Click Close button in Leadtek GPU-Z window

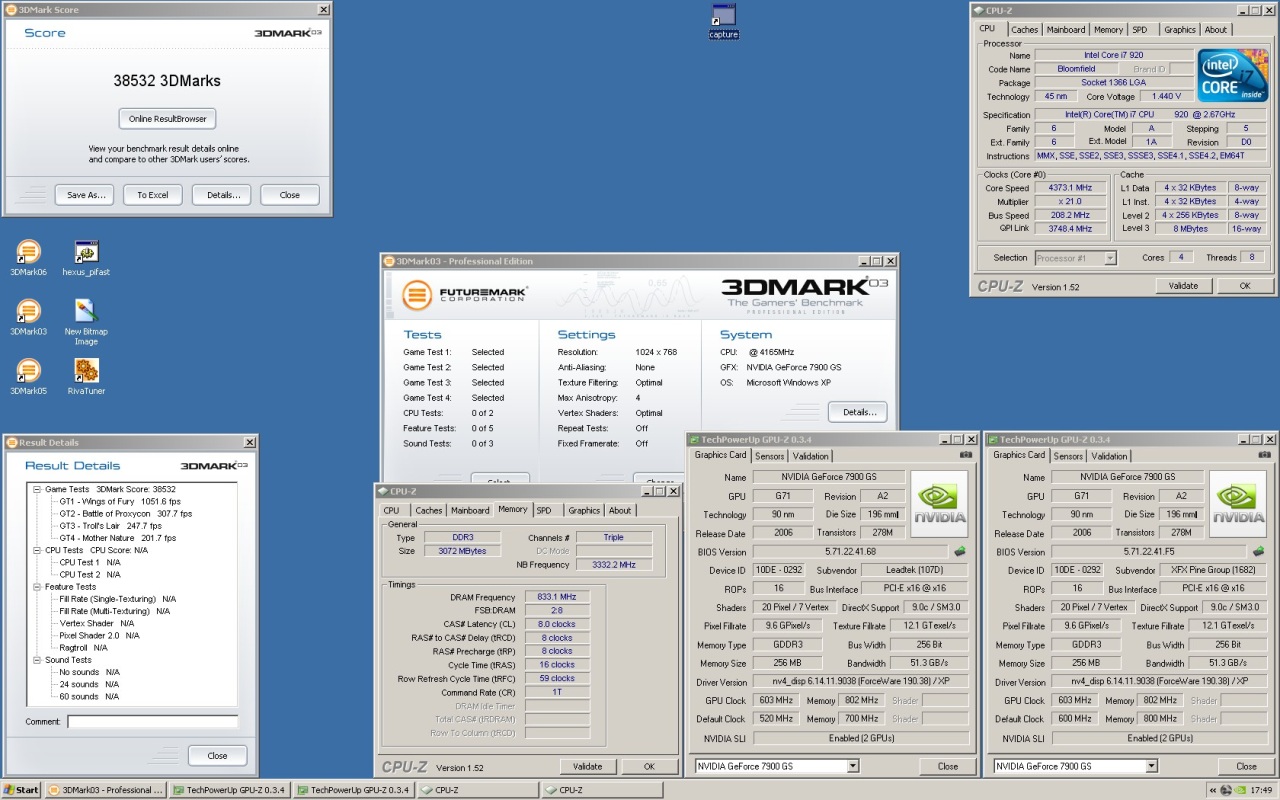[948, 766]
